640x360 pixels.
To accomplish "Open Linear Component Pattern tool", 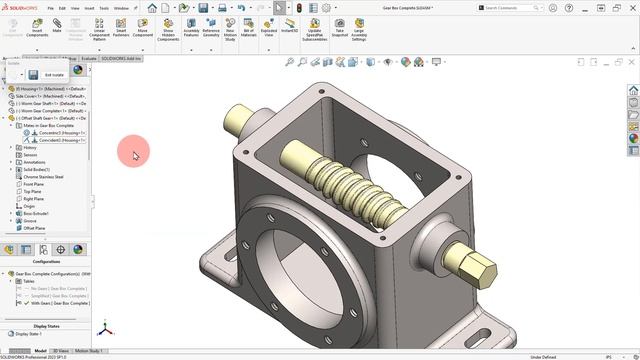I will click(x=99, y=29).
